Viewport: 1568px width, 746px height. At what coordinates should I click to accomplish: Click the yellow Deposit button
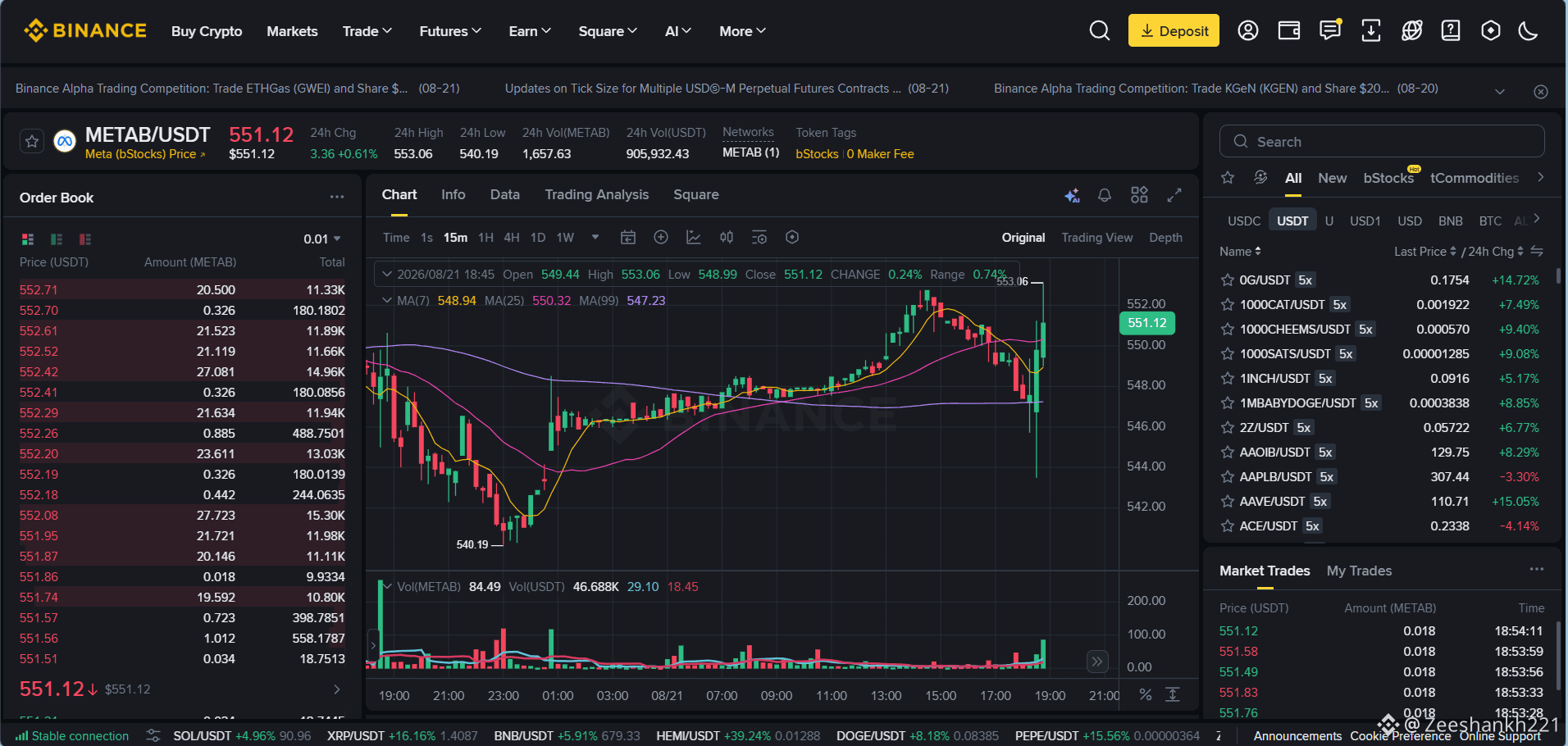(1174, 31)
